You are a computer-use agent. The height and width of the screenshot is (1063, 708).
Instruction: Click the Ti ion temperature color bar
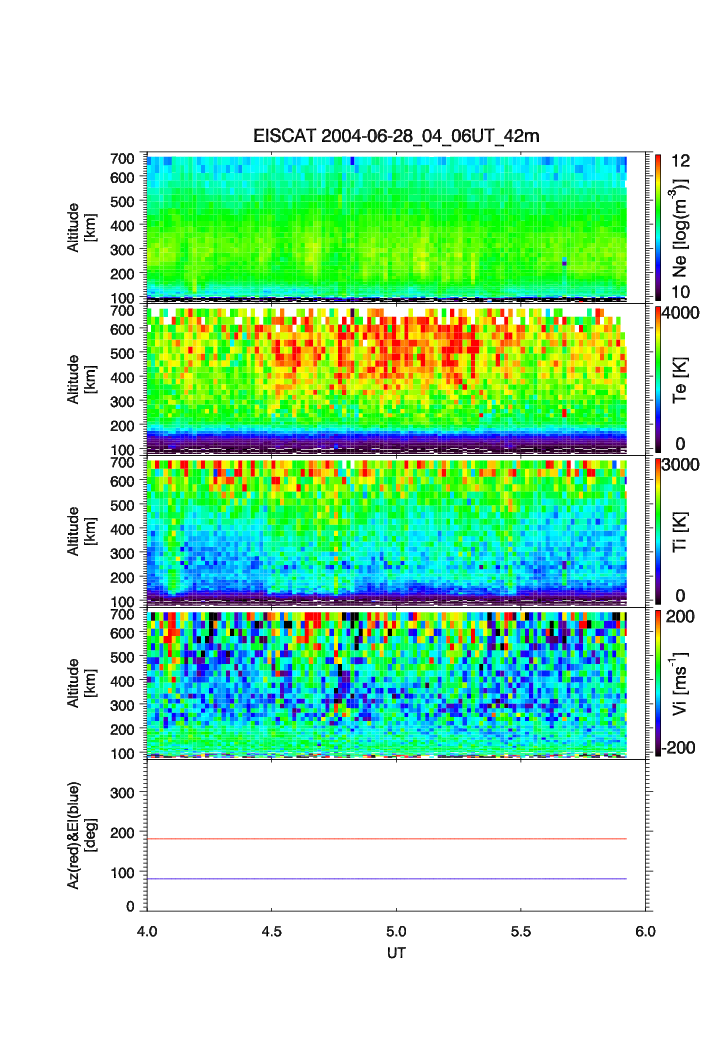tap(659, 530)
